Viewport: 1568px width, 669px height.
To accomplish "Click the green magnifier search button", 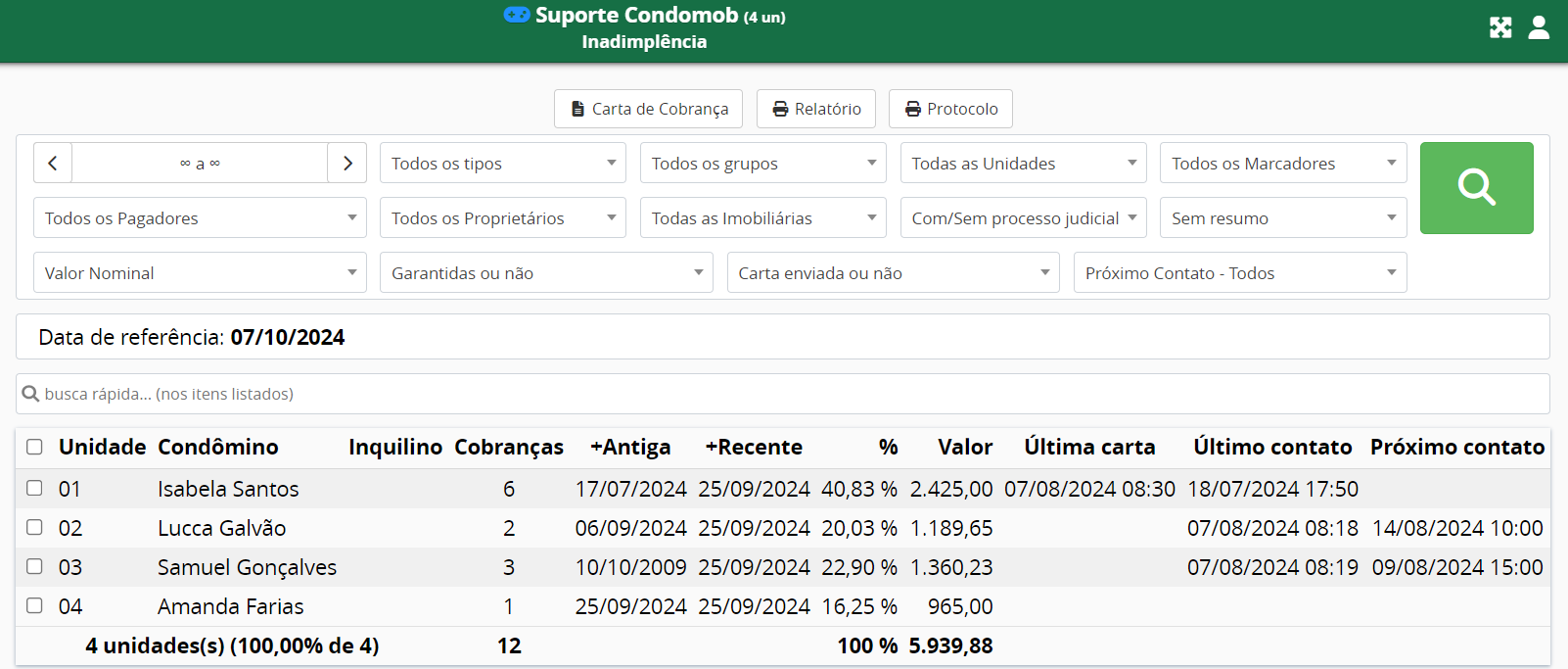I will pos(1476,188).
